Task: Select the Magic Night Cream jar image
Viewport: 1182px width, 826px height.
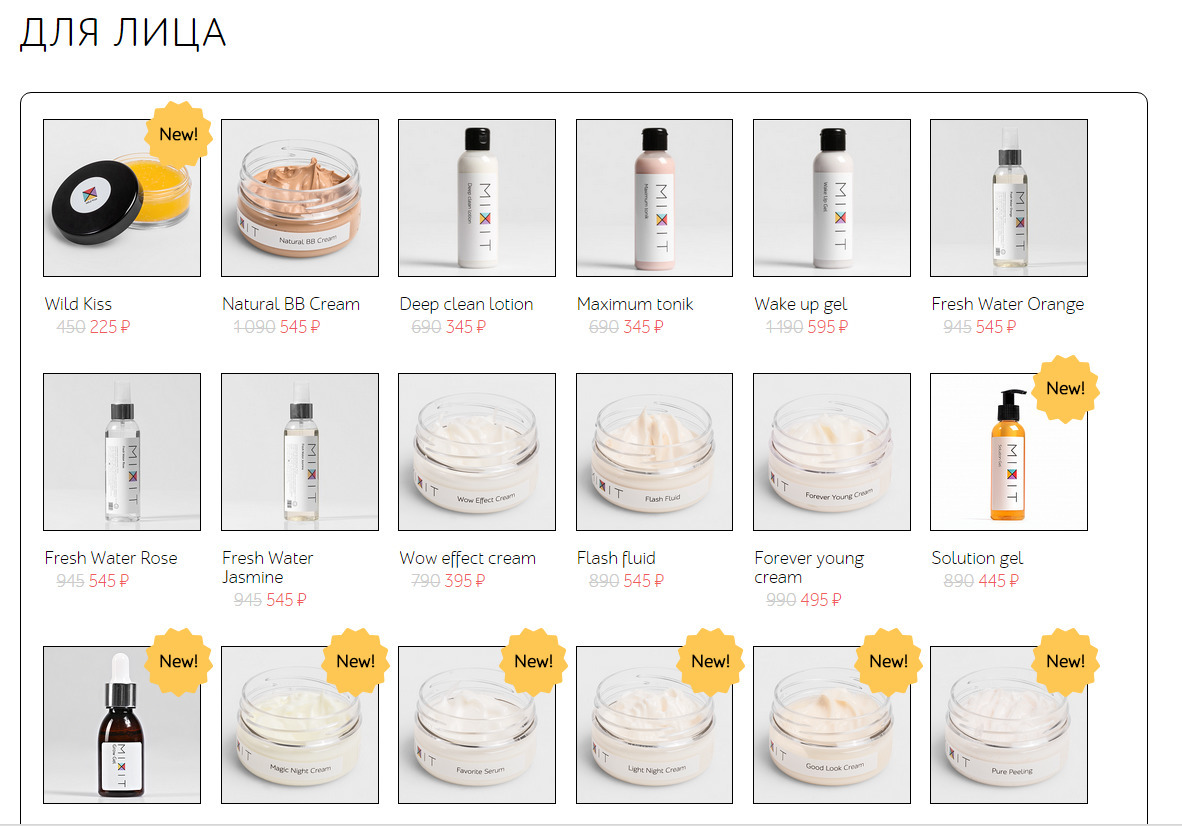Action: click(300, 725)
